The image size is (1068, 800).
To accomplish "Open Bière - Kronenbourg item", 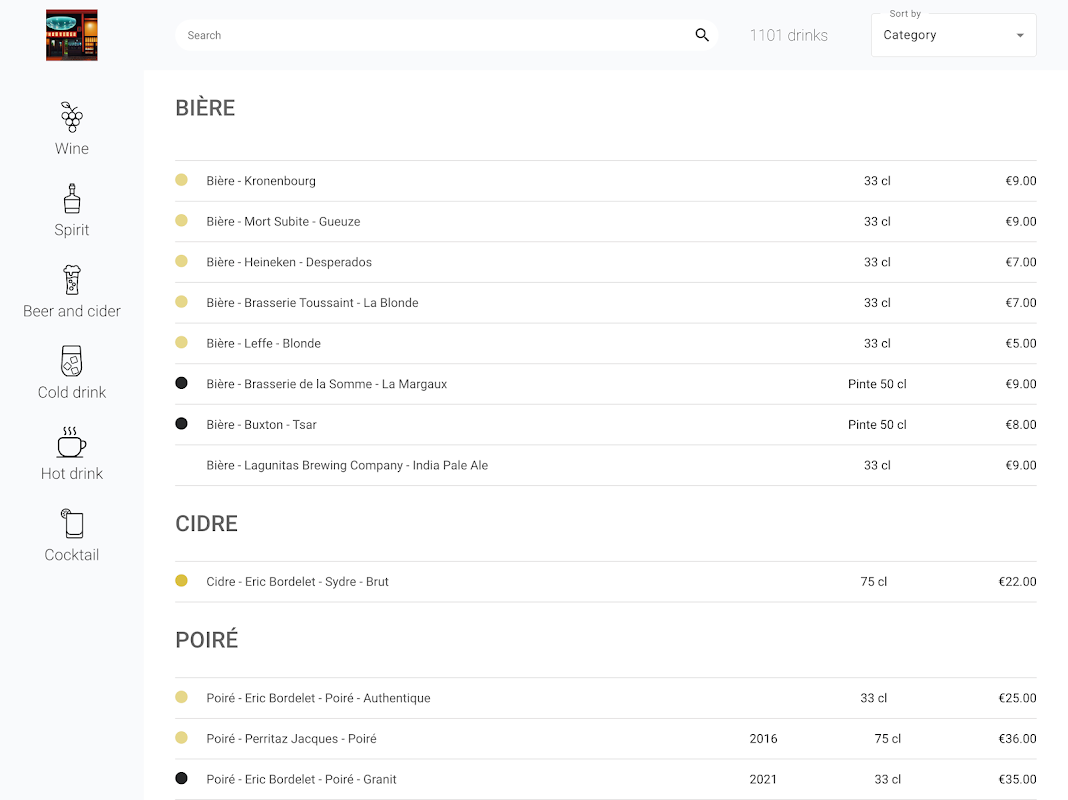I will point(606,181).
